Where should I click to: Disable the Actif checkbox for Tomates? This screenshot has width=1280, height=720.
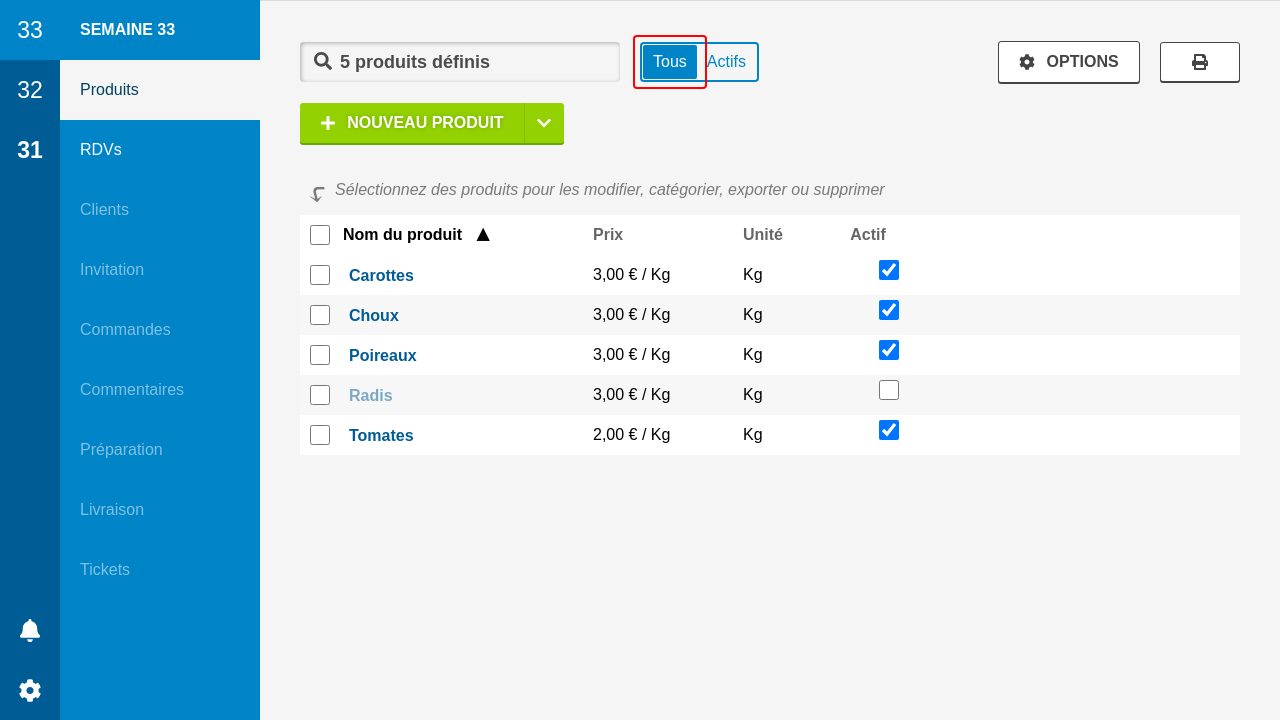coord(889,430)
